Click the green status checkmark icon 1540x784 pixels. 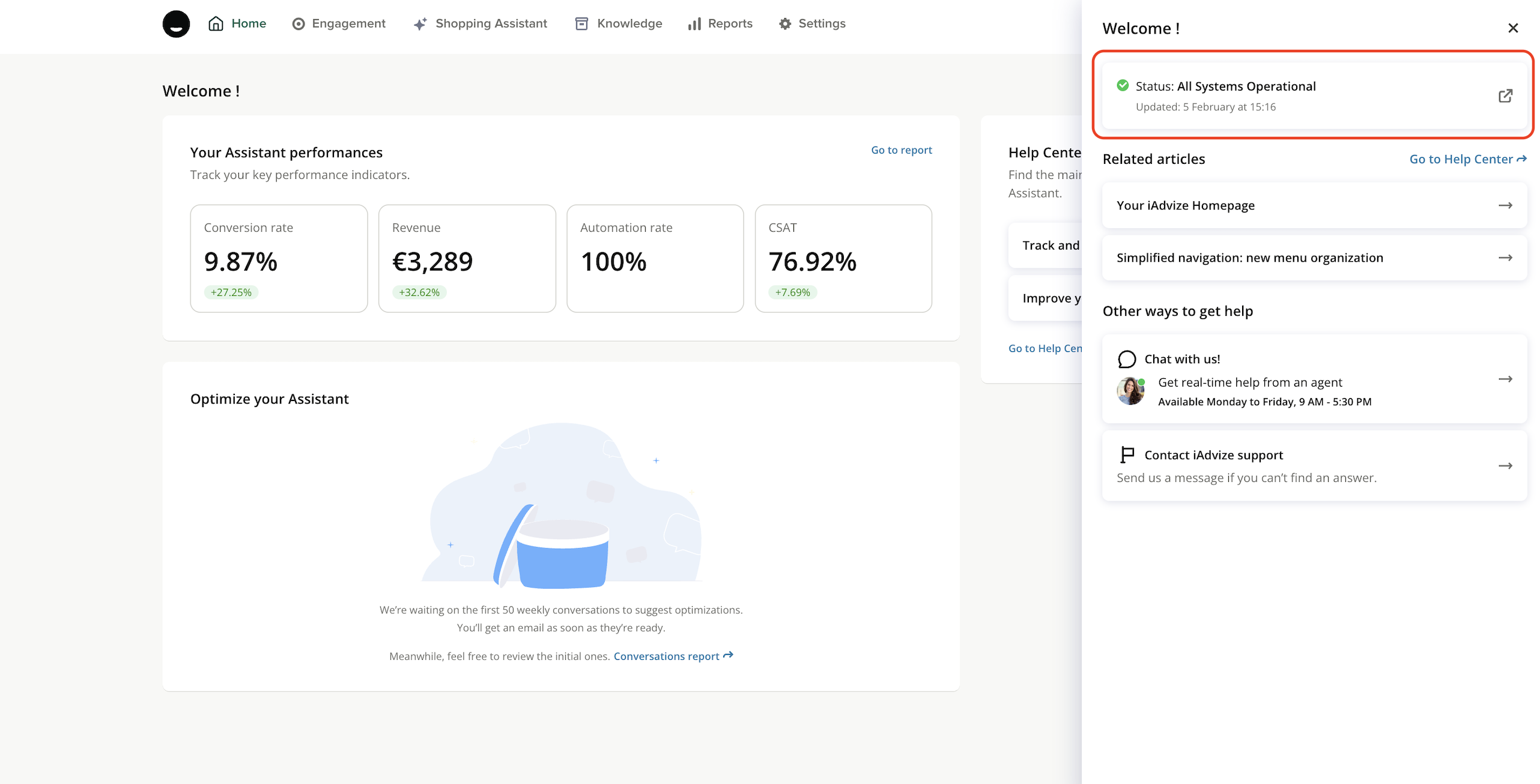(x=1122, y=86)
